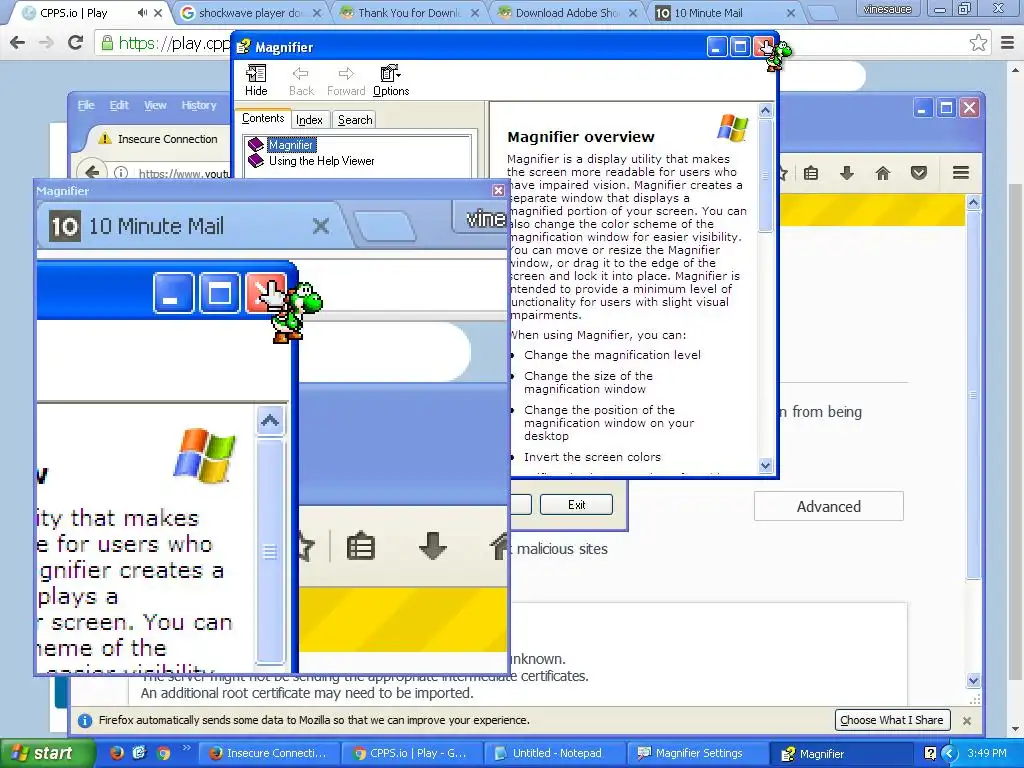Dismiss the Firefox data notification bar
Screen dimensions: 1024x768
(x=967, y=720)
